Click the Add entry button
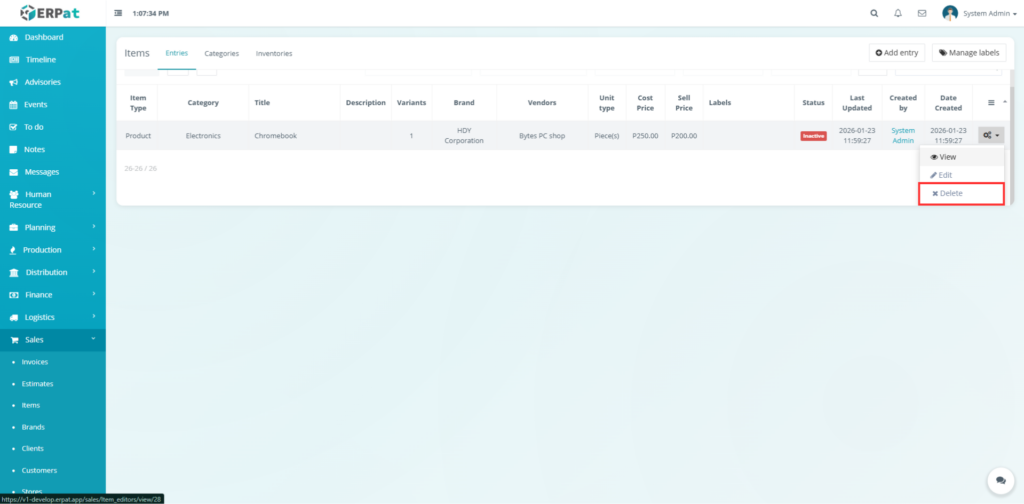Screen dimensions: 1024x504 point(896,53)
